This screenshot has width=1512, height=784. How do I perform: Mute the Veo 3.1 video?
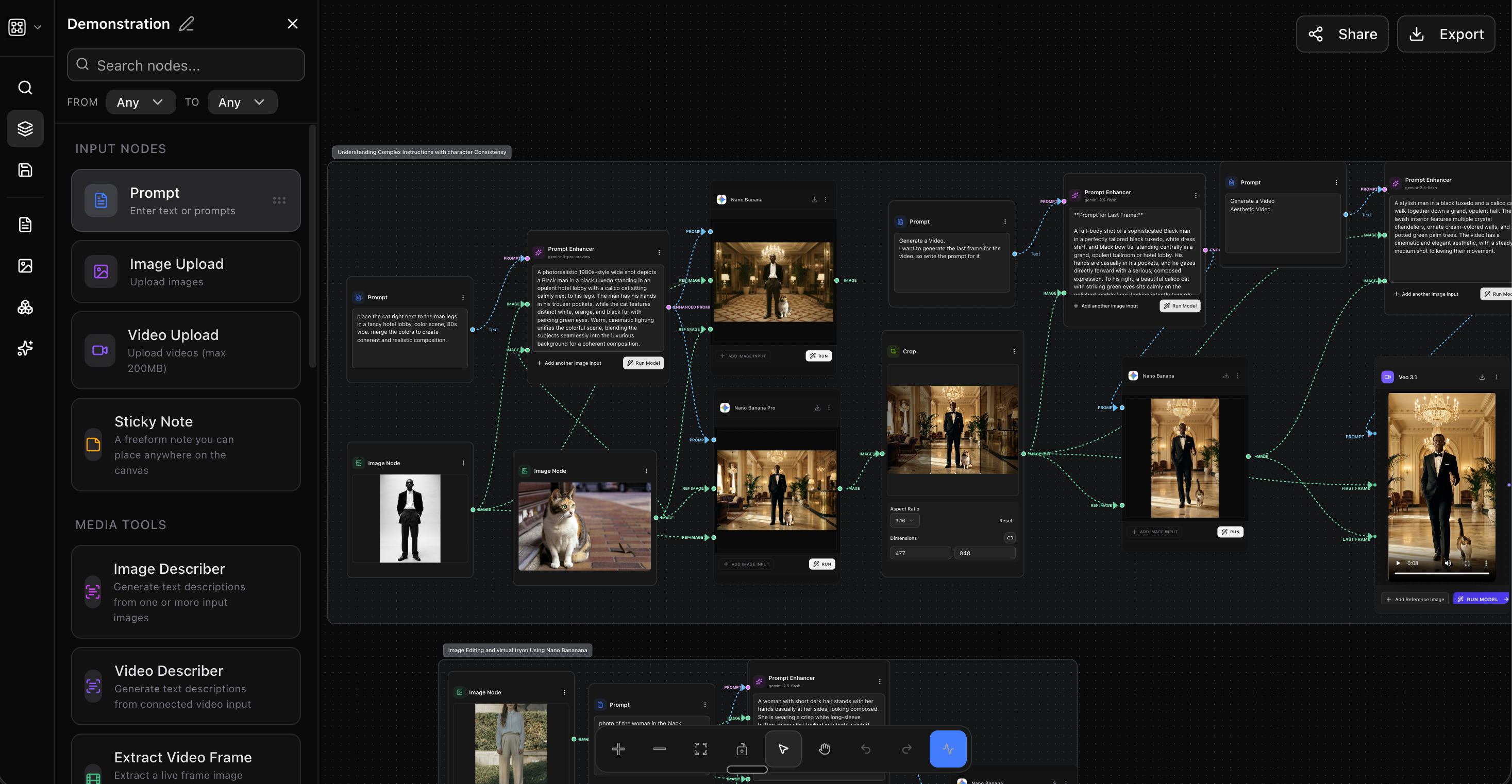(1448, 564)
